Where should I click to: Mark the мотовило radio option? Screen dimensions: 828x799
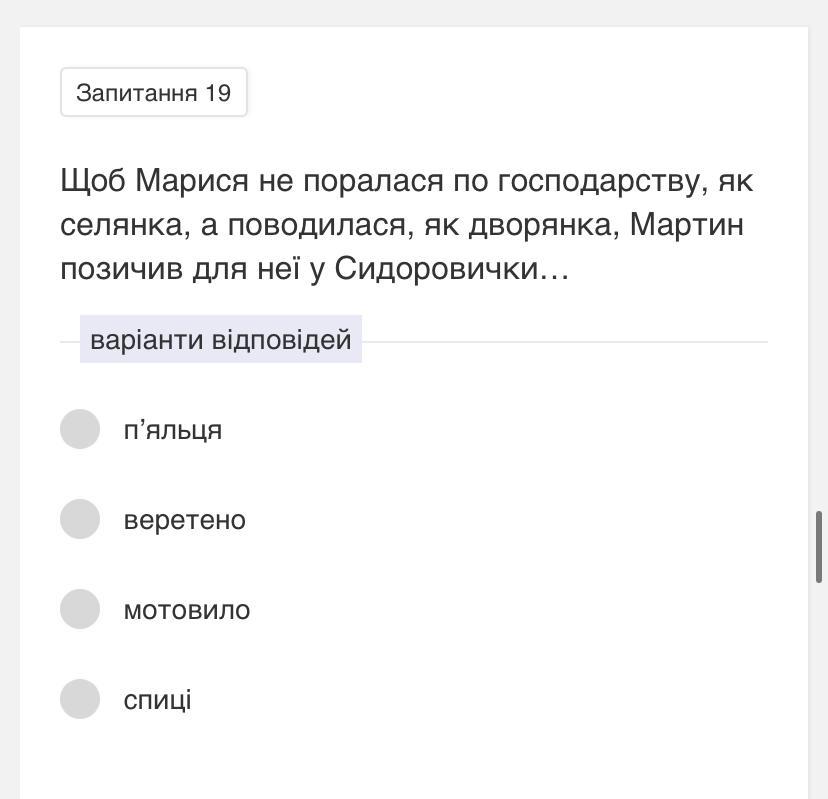click(x=80, y=609)
